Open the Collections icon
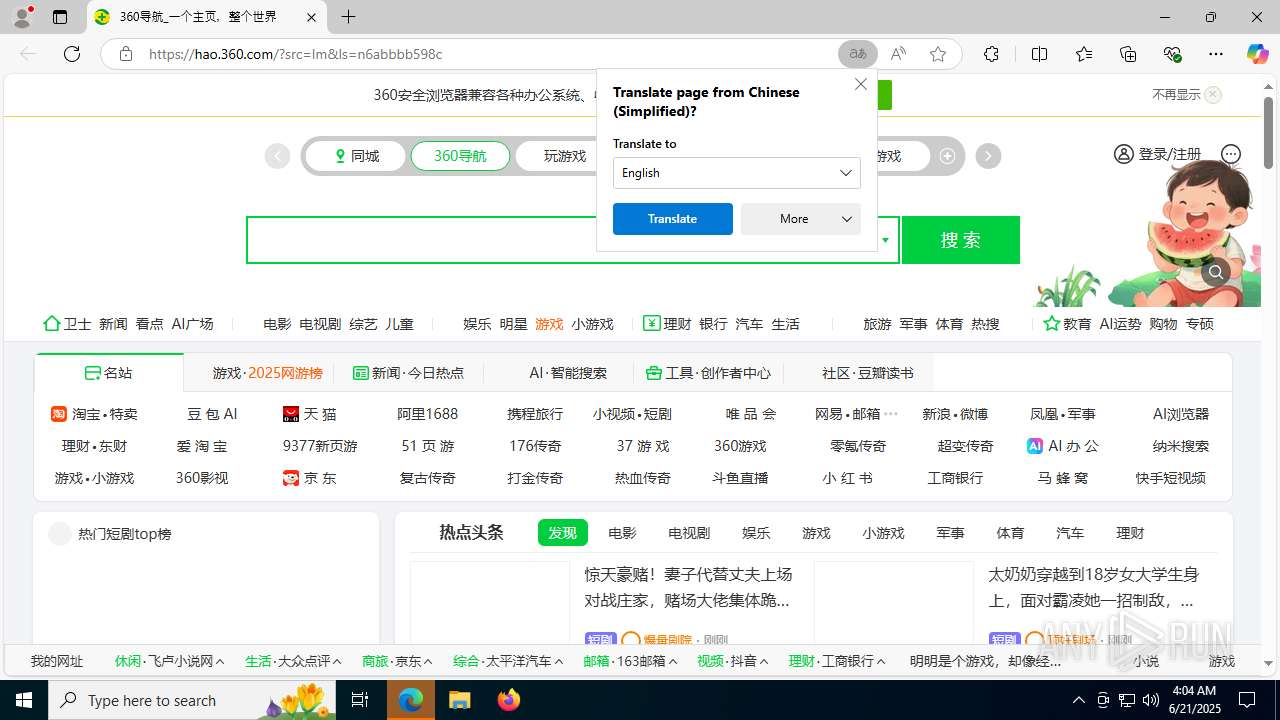Viewport: 1280px width, 720px height. click(1128, 54)
